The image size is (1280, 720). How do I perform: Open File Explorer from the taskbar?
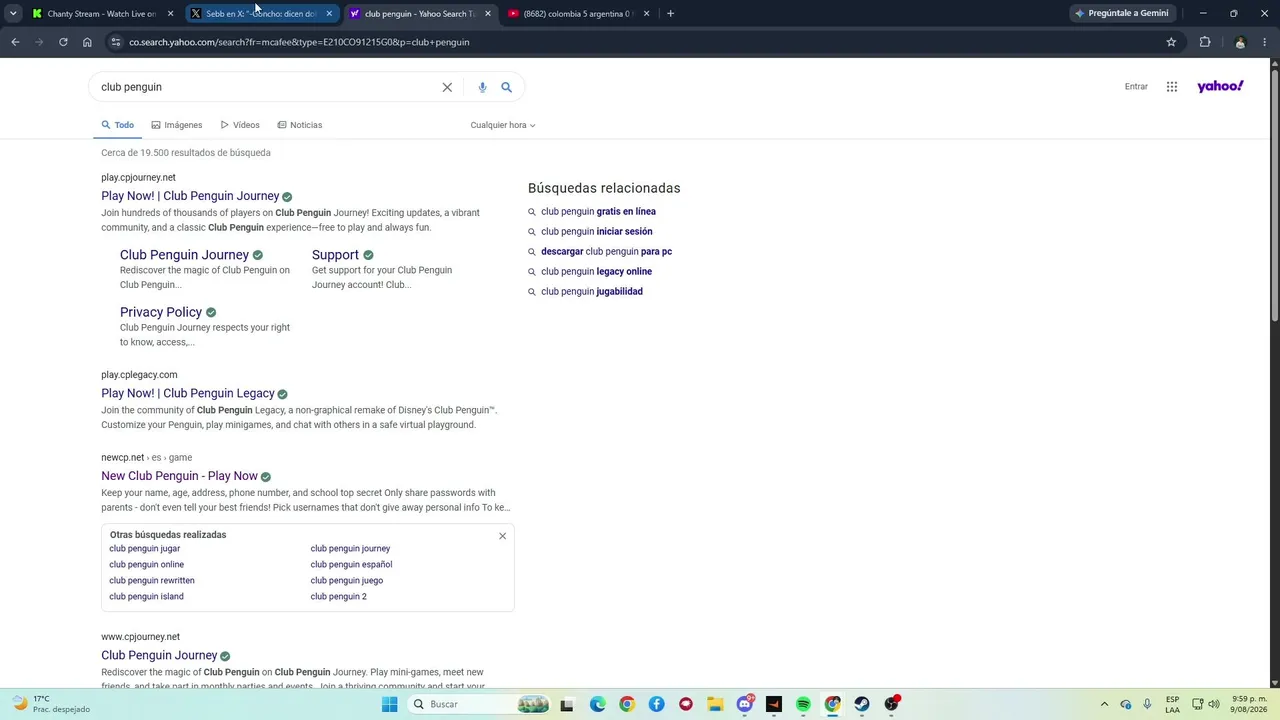click(715, 704)
